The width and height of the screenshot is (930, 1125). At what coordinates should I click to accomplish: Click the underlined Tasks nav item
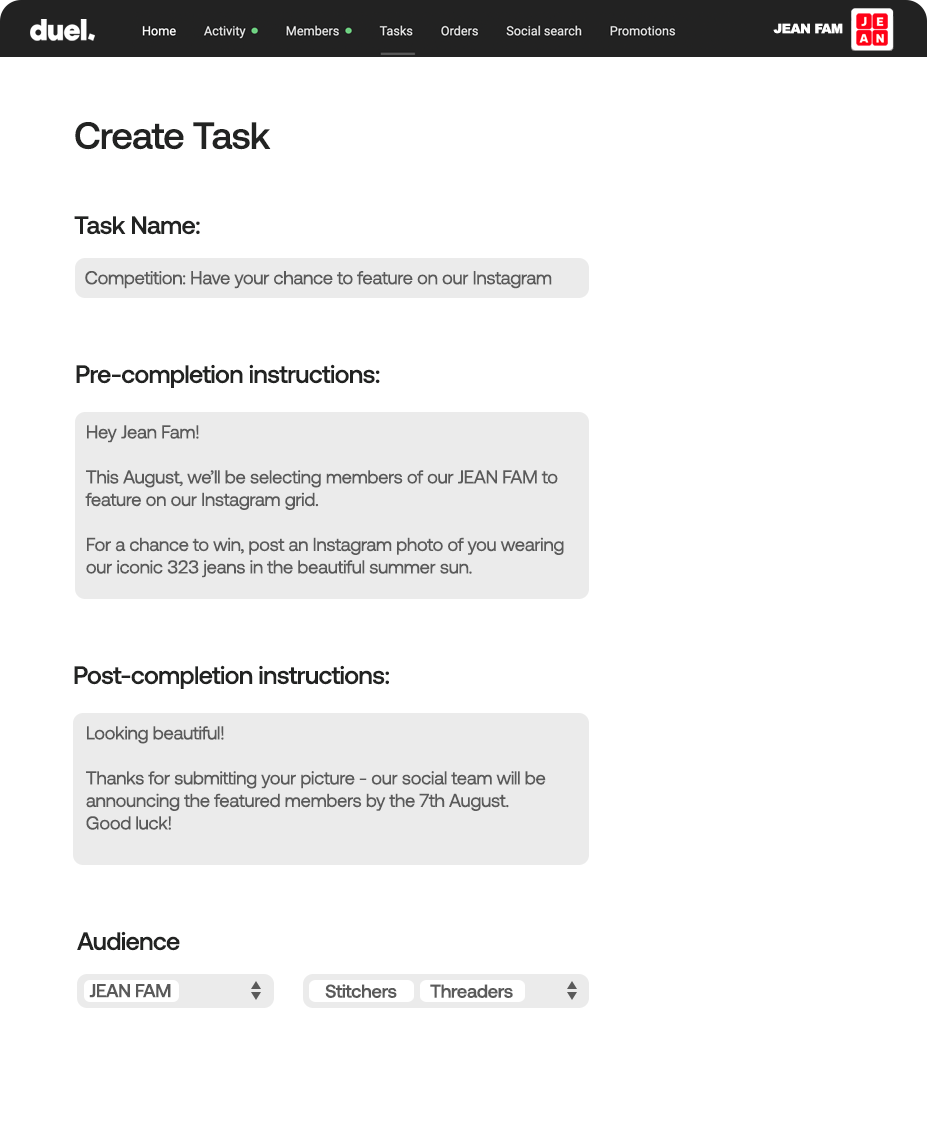[396, 31]
